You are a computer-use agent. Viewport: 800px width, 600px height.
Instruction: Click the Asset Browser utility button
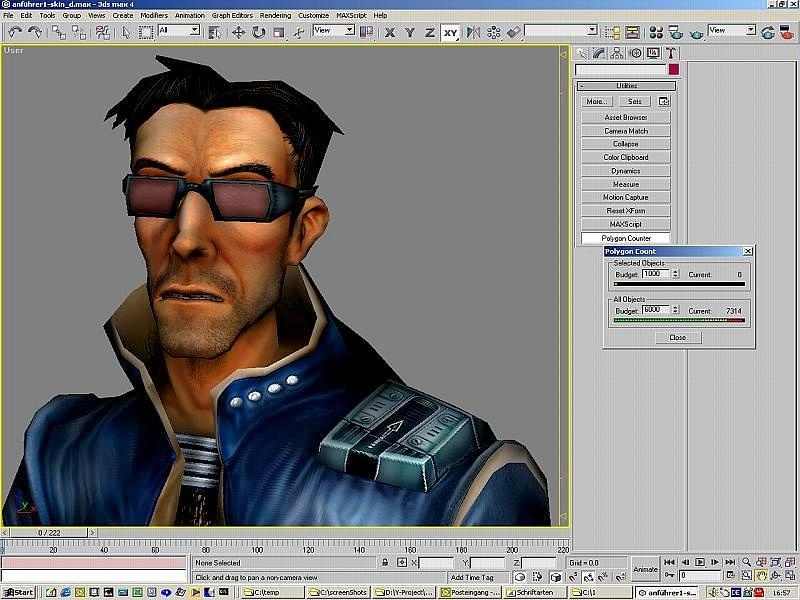626,117
